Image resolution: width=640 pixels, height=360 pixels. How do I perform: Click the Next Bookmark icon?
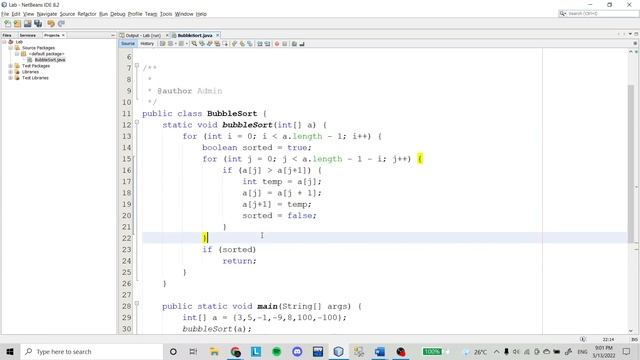pos(242,44)
